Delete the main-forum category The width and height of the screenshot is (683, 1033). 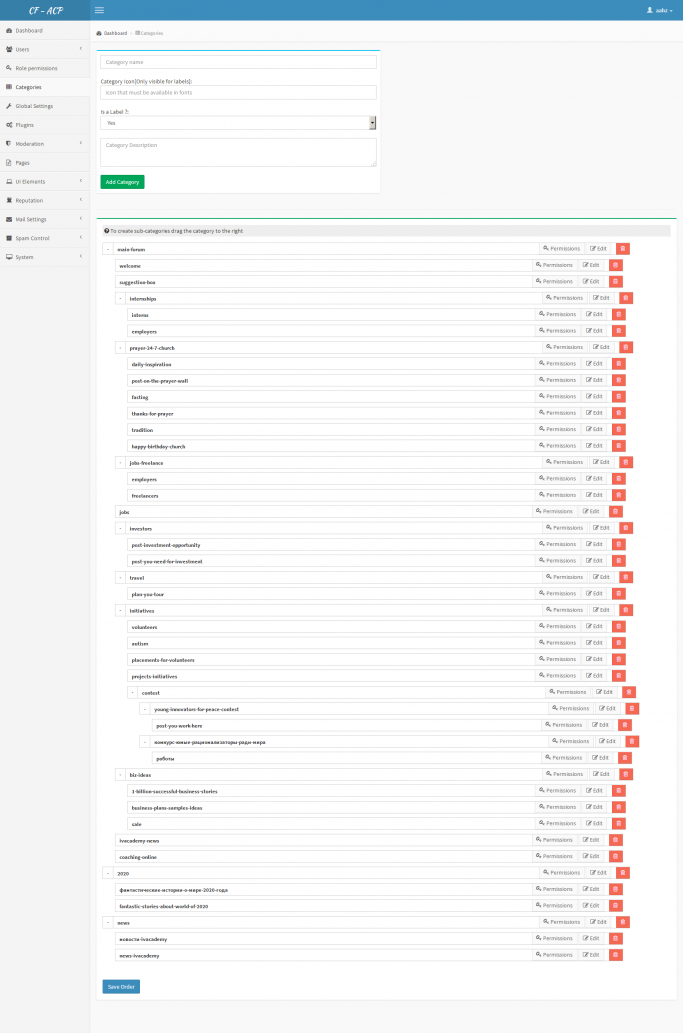coord(622,248)
